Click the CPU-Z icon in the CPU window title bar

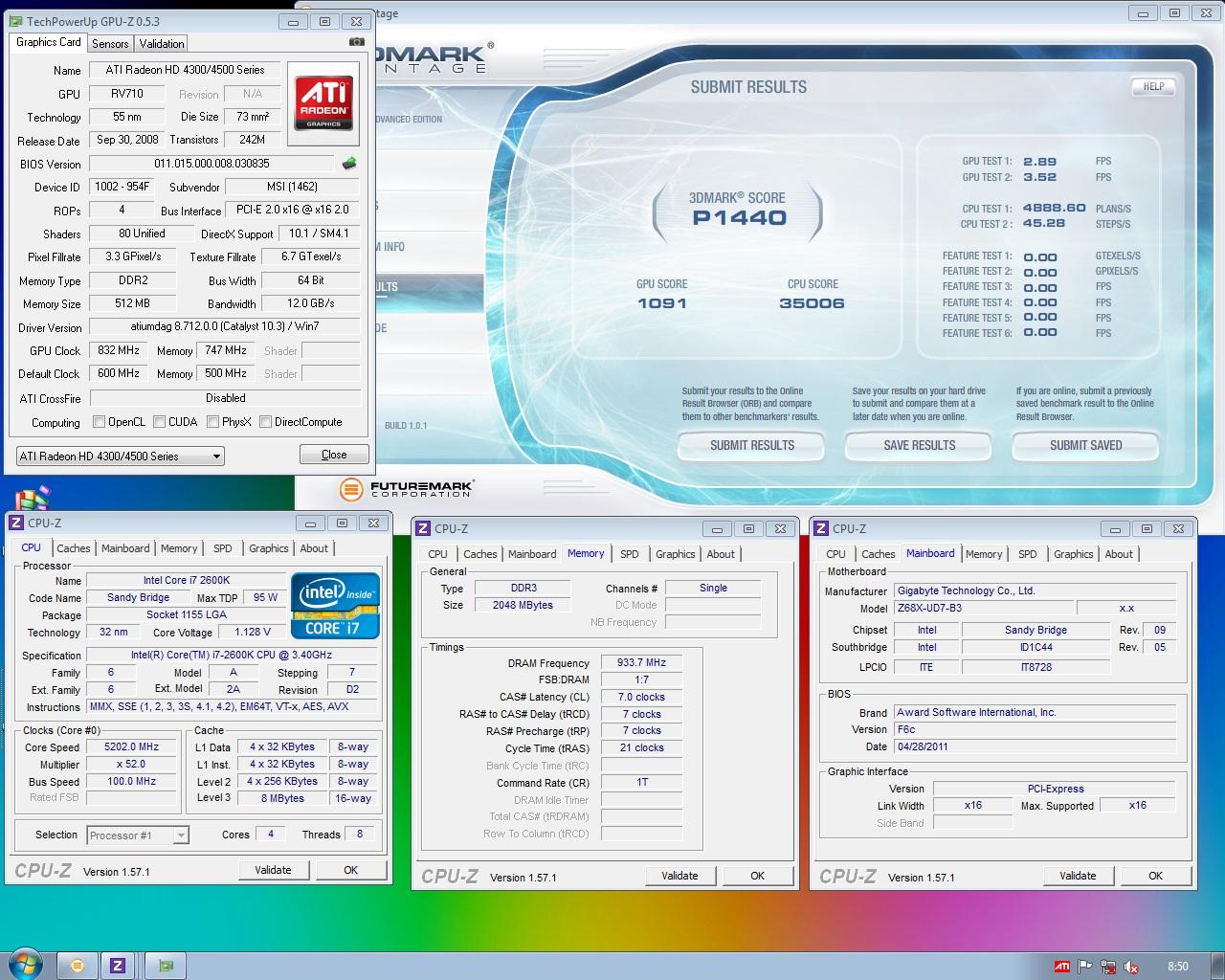pyautogui.click(x=16, y=523)
